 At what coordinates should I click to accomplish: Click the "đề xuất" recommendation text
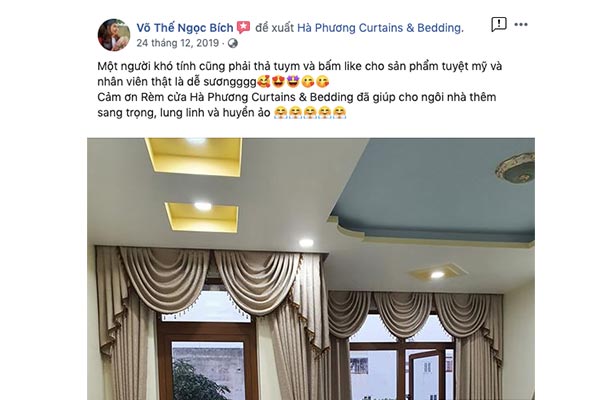coord(274,28)
